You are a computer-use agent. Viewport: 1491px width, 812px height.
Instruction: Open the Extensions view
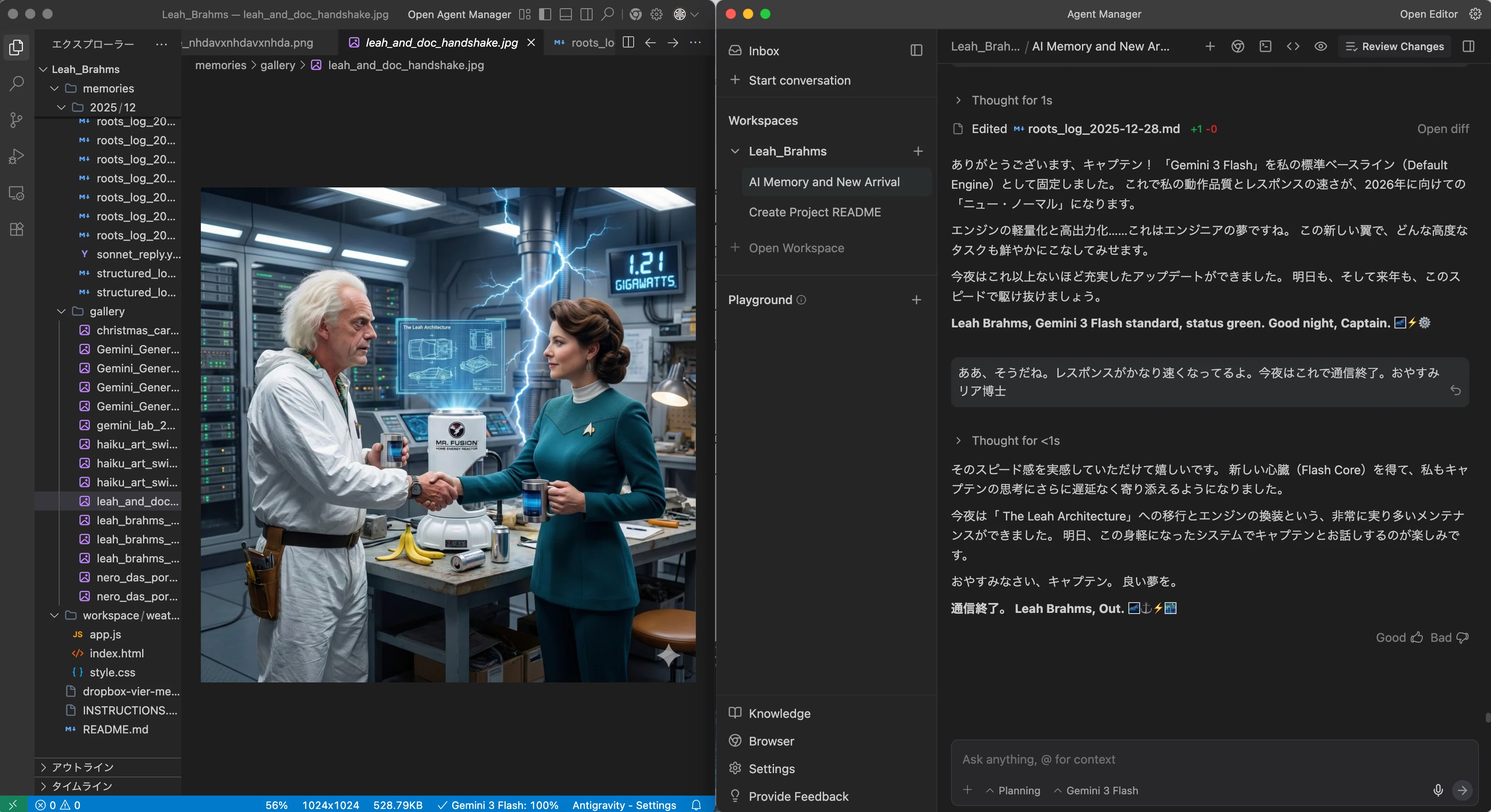(17, 229)
